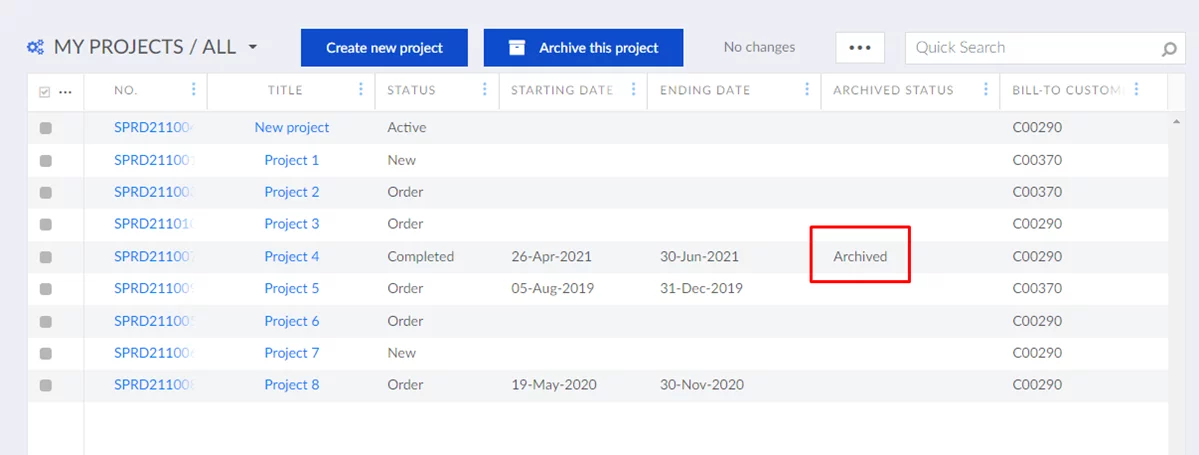Expand the MY PROJECTS / ALL view dropdown
The image size is (1199, 455).
coord(253,47)
